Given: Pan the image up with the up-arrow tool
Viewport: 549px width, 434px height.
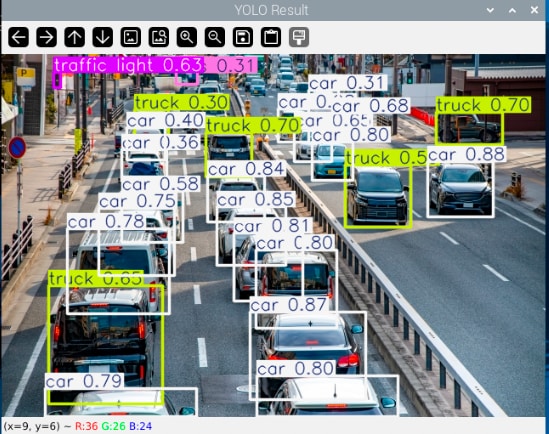Looking at the screenshot, I should tap(75, 37).
